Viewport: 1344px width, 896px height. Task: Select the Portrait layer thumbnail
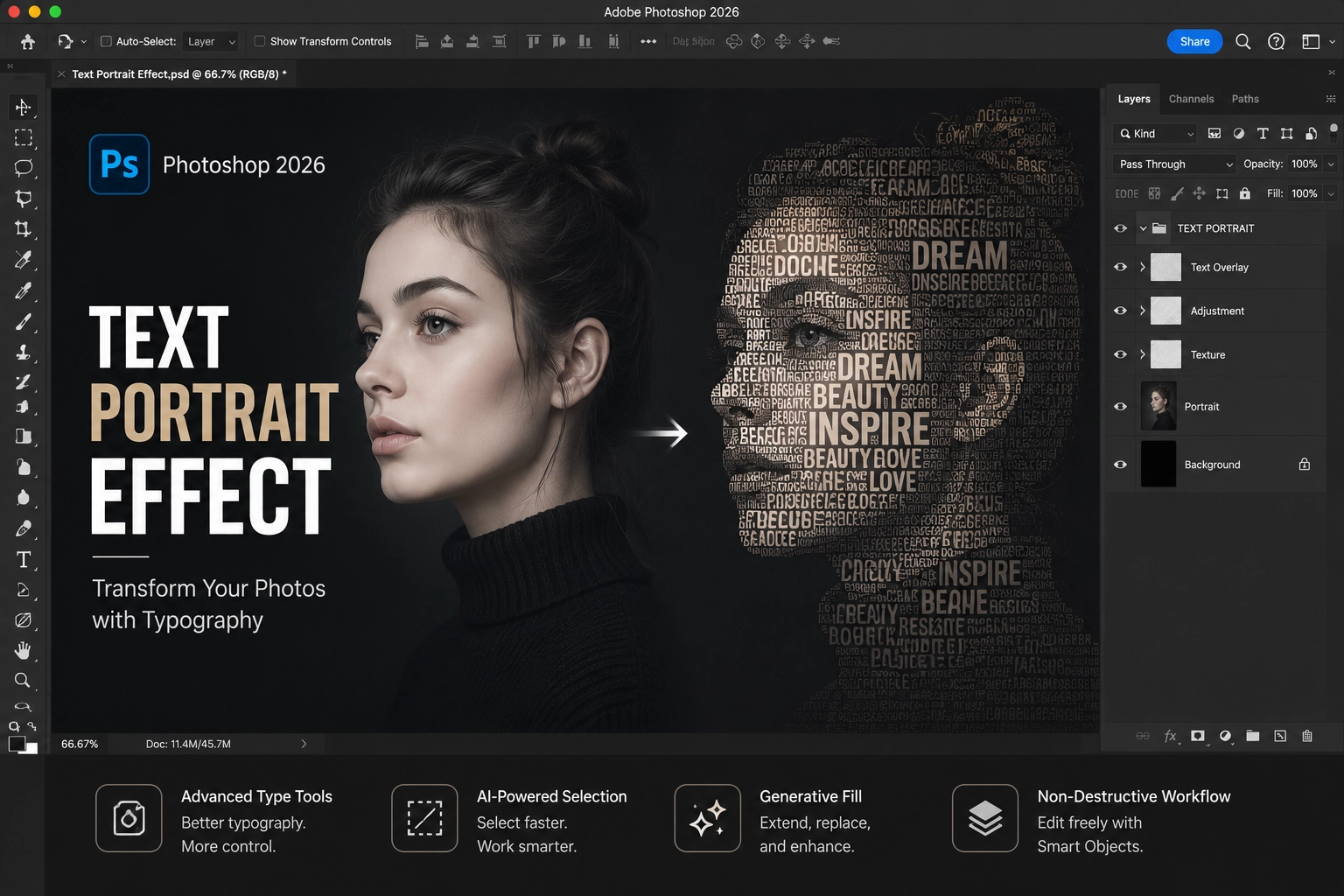coord(1158,406)
